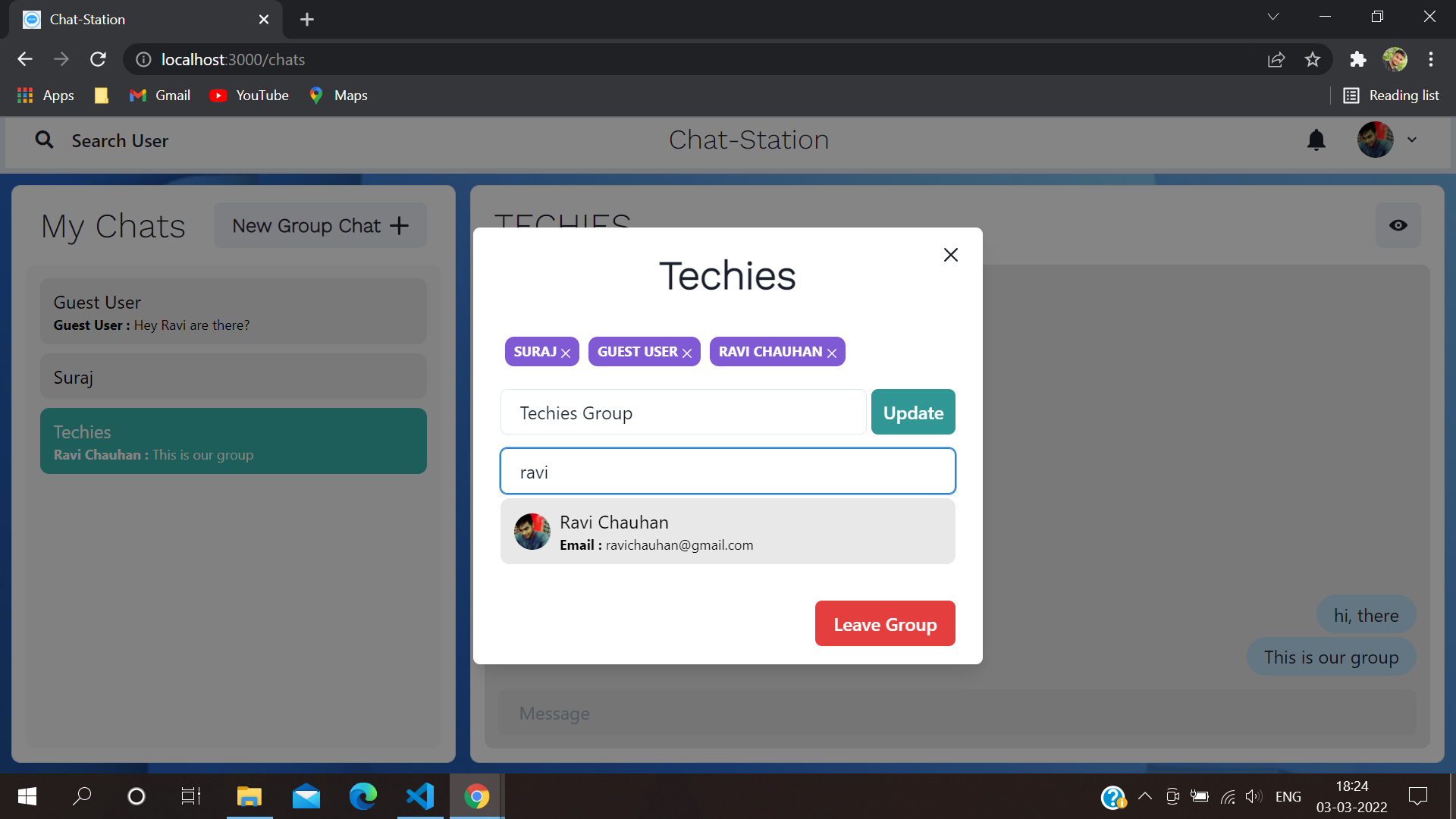Open Chrome extensions from the toolbar
1456x819 pixels.
point(1358,59)
